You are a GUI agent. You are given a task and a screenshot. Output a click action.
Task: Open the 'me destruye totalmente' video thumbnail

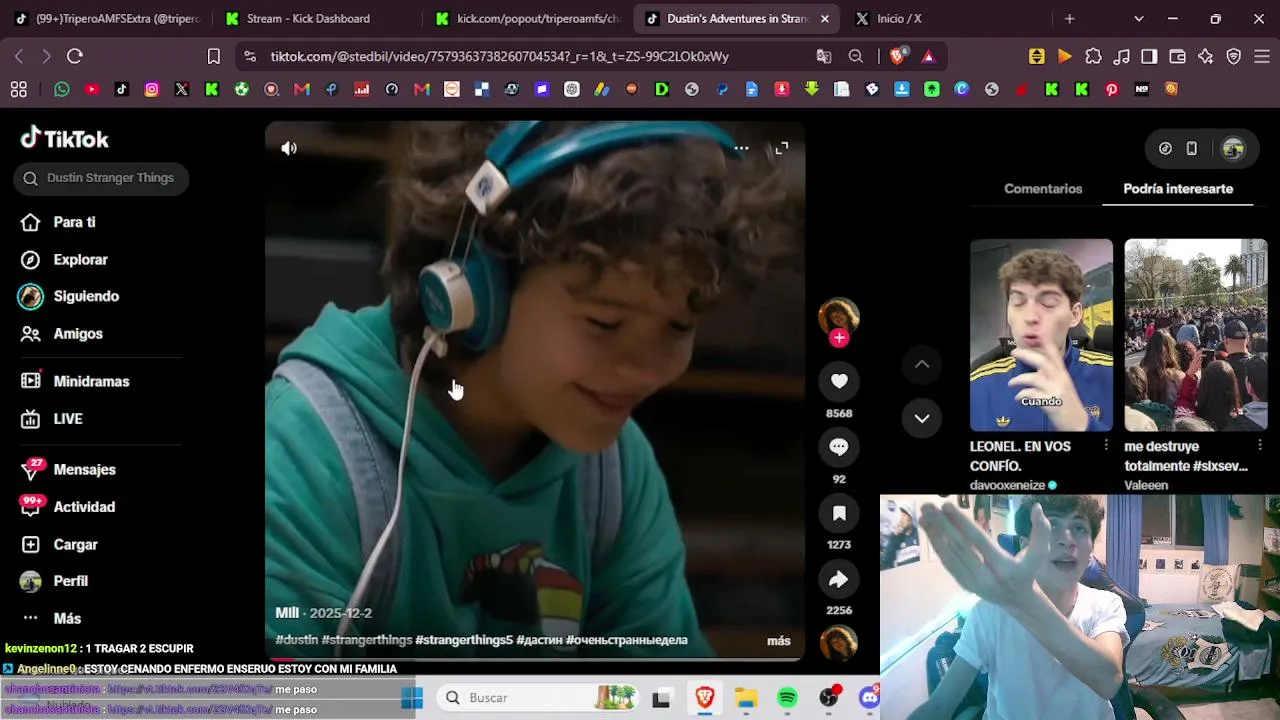(x=1196, y=335)
